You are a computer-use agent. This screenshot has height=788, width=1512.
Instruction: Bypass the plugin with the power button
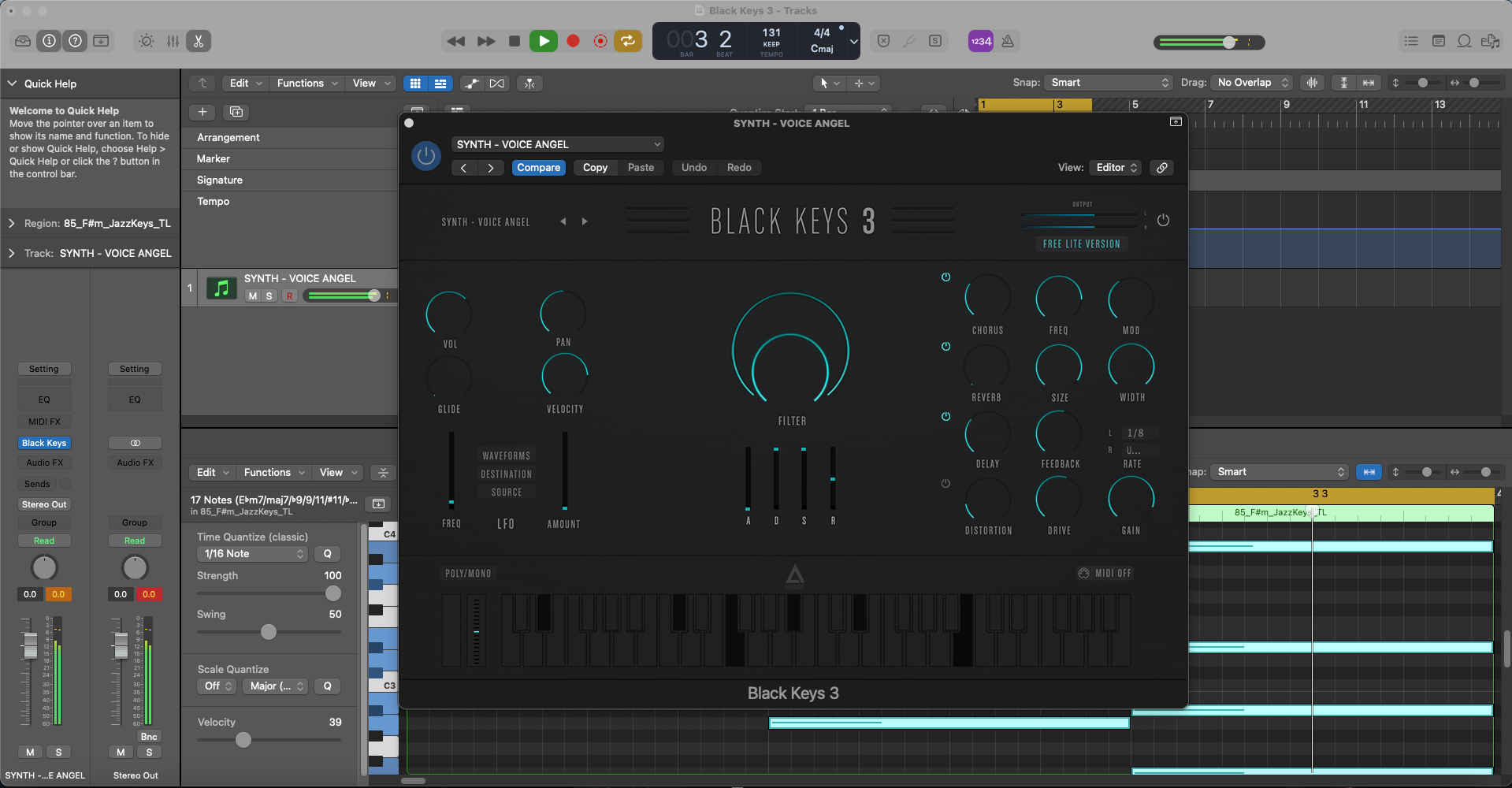coord(426,156)
